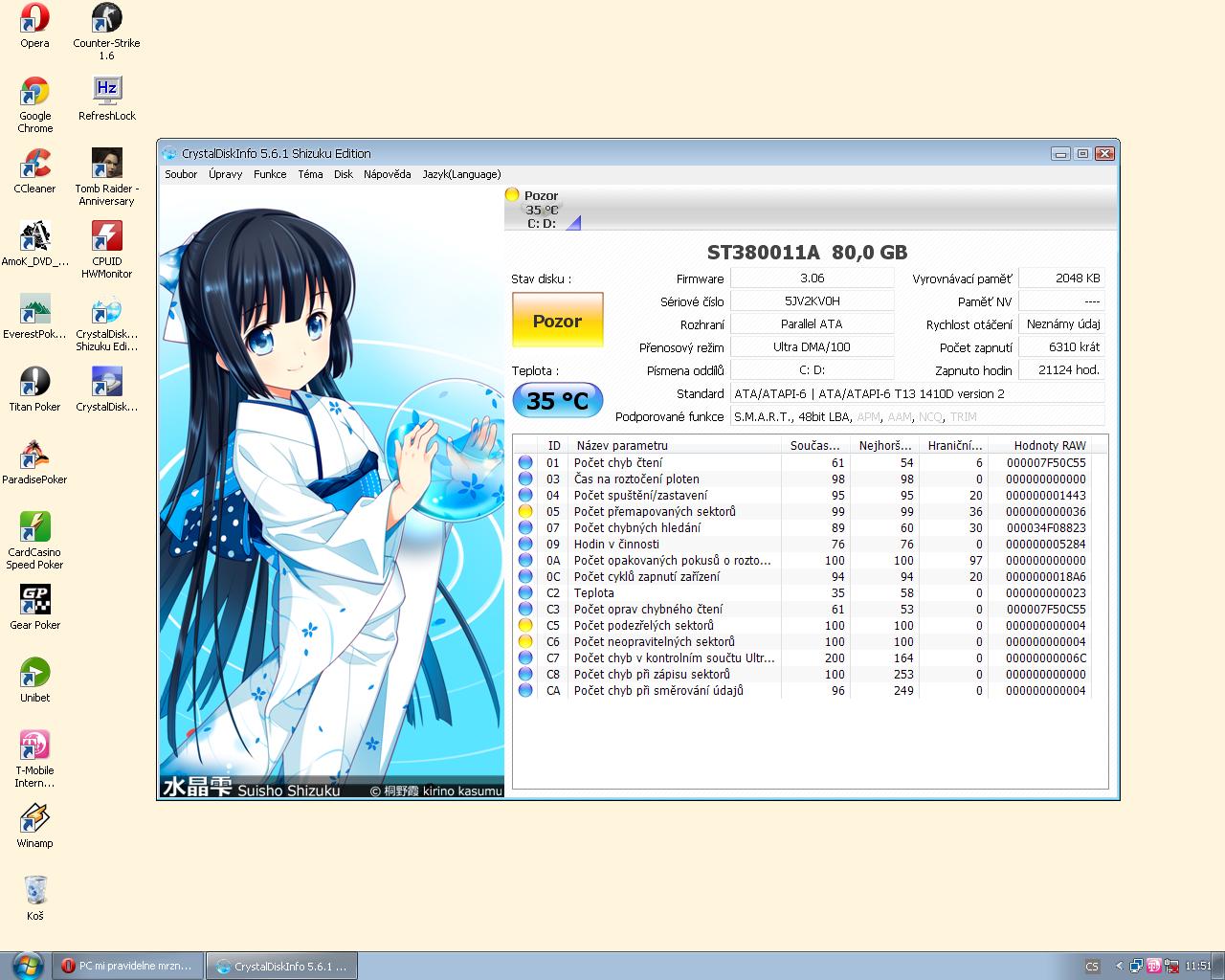Click the Winamp desktop shortcut
Image resolution: width=1225 pixels, height=980 pixels.
tap(34, 826)
